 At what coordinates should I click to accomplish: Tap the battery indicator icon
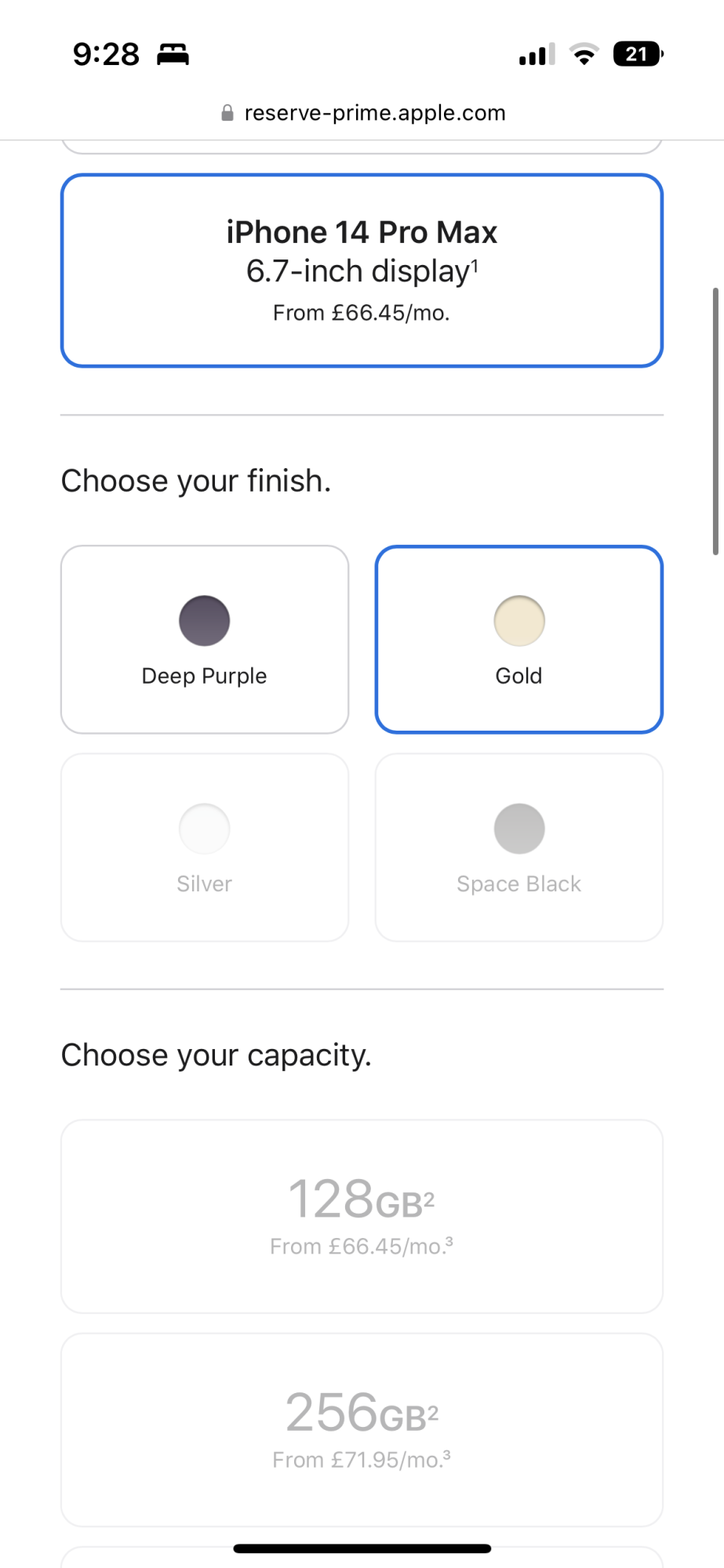tap(639, 54)
